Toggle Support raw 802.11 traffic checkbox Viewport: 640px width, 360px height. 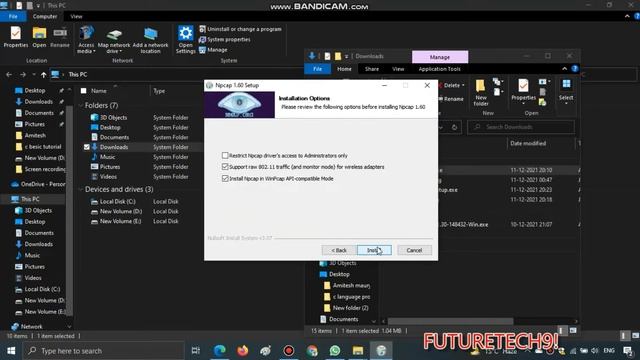click(x=225, y=167)
